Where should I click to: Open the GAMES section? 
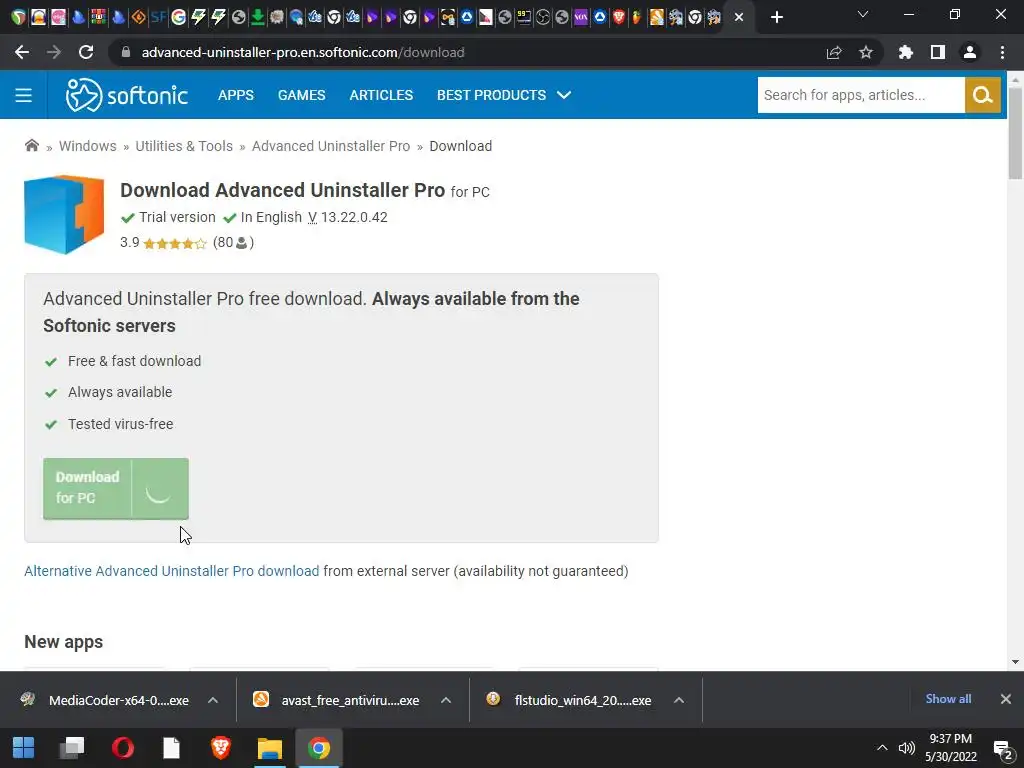click(301, 95)
